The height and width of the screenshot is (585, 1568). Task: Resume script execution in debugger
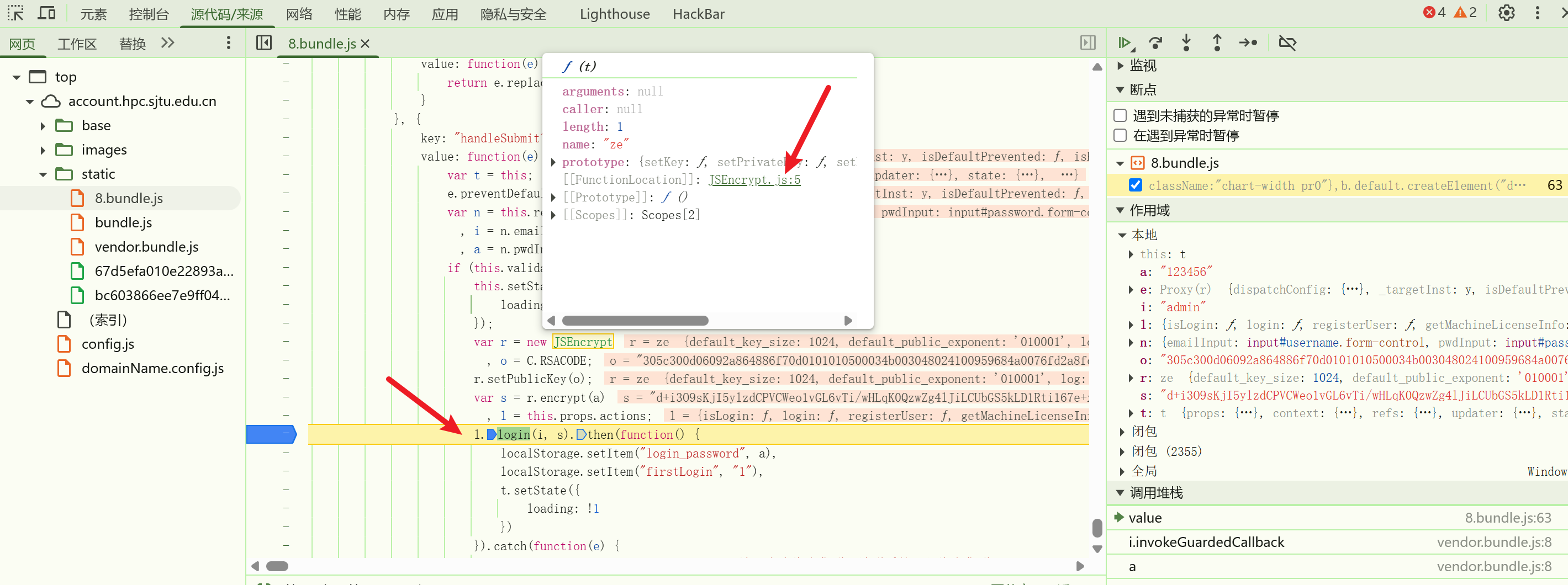[1126, 43]
